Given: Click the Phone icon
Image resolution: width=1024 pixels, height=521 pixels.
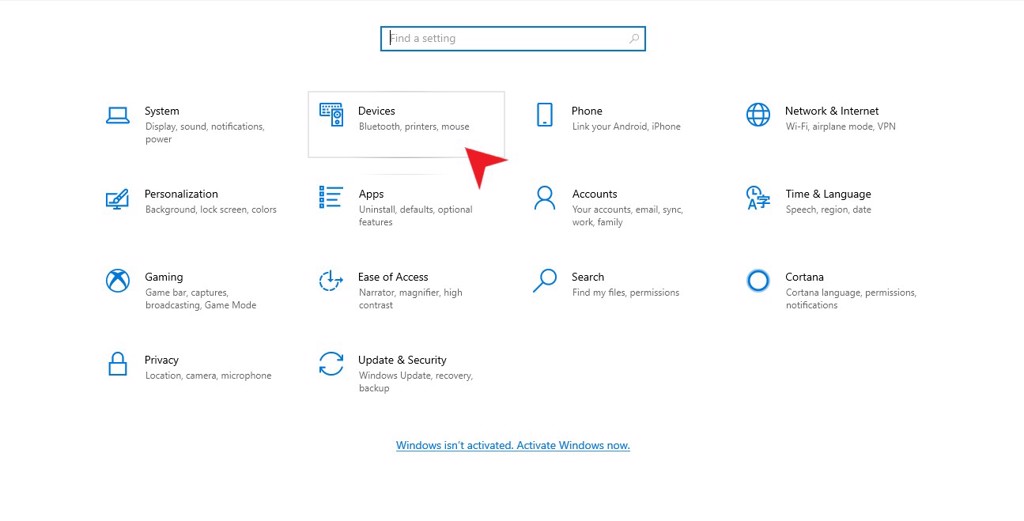Looking at the screenshot, I should [x=545, y=115].
